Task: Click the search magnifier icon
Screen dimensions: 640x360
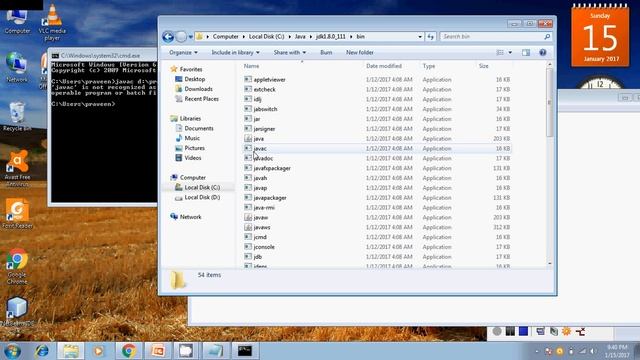Action: [547, 37]
